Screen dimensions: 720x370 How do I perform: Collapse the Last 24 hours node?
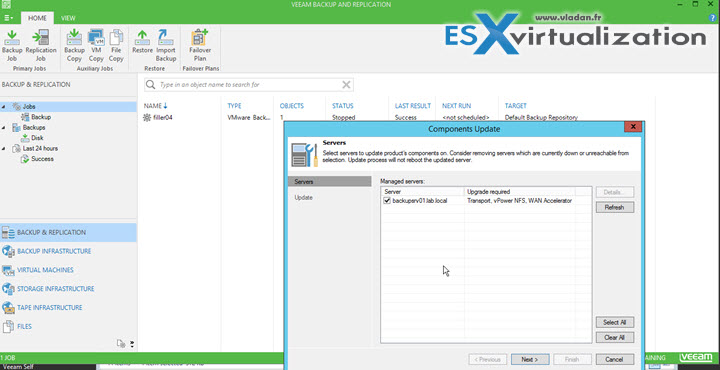point(4,149)
